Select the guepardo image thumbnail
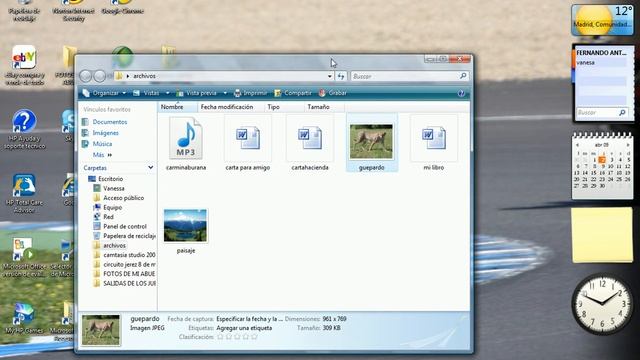This screenshot has height=360, width=640. [371, 141]
